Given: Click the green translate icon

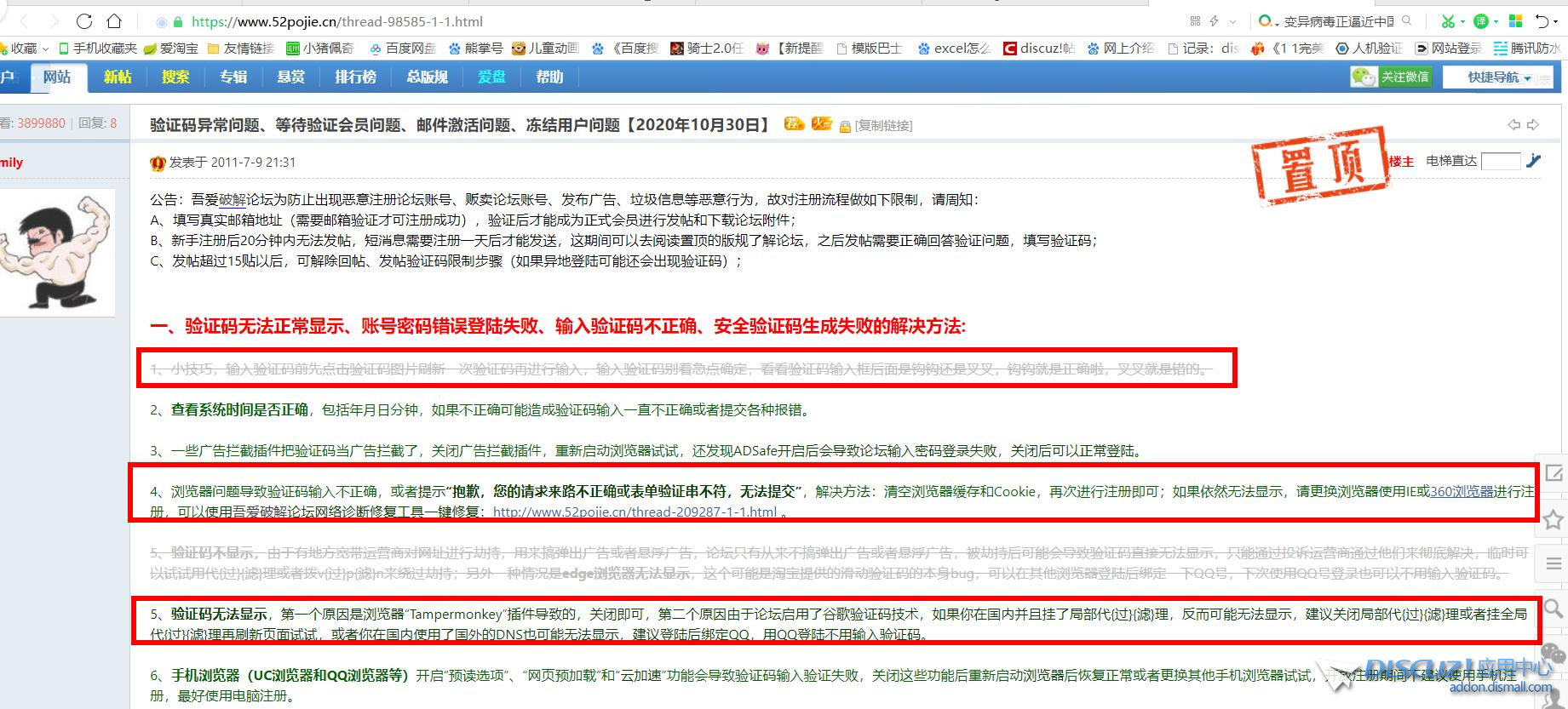Looking at the screenshot, I should click(x=1482, y=21).
